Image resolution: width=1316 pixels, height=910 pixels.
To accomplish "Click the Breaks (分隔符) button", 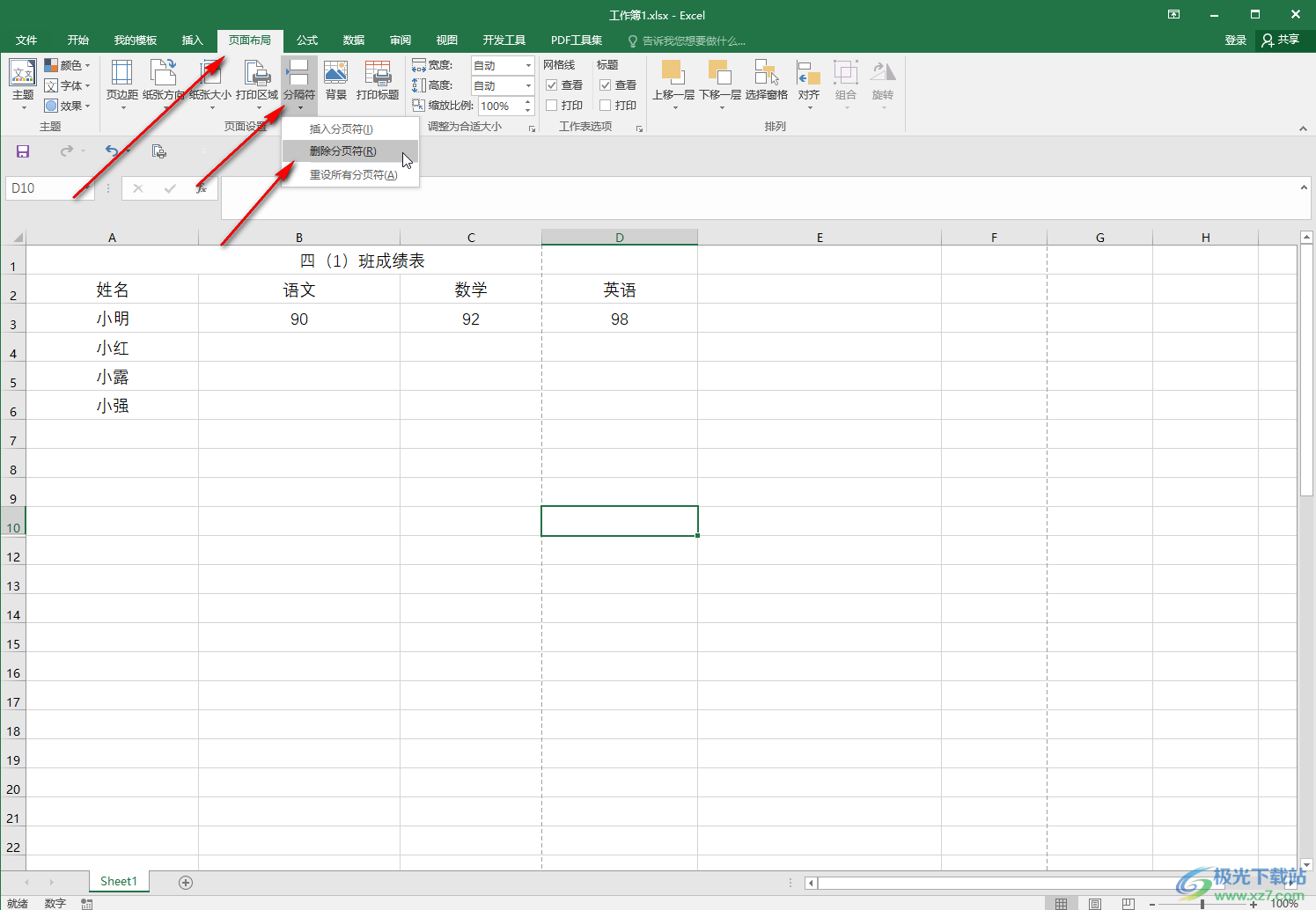I will (299, 84).
